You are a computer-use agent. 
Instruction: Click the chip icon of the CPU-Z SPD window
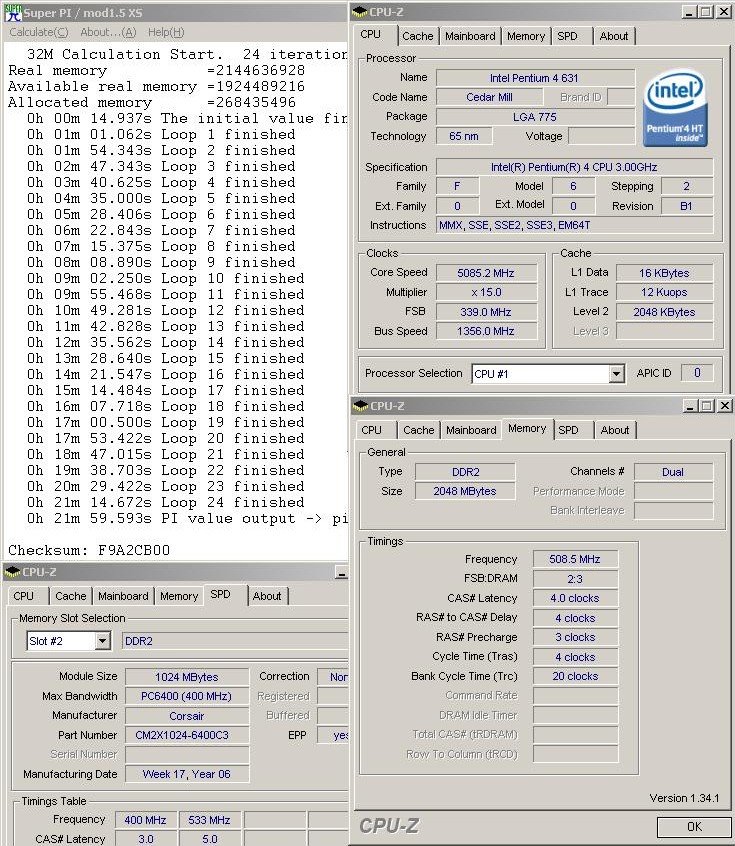(12, 572)
